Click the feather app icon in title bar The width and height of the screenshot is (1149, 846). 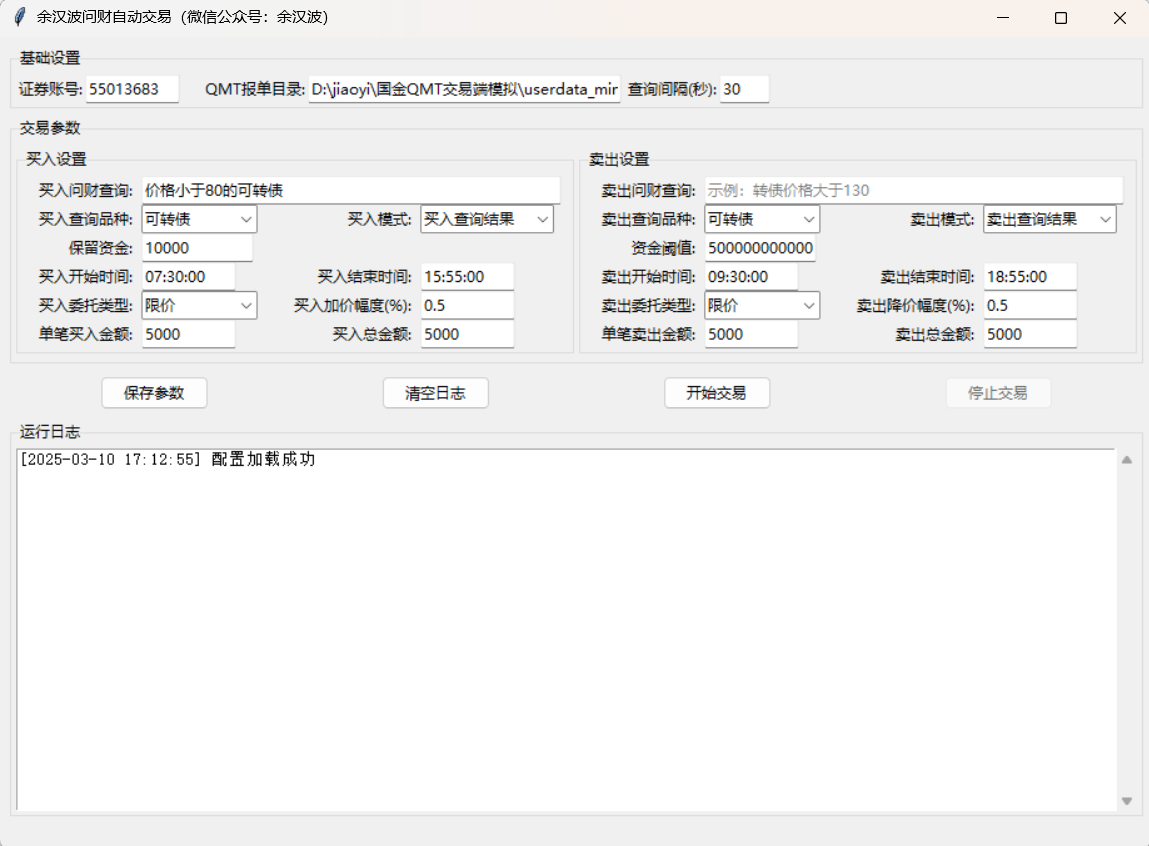pyautogui.click(x=18, y=17)
